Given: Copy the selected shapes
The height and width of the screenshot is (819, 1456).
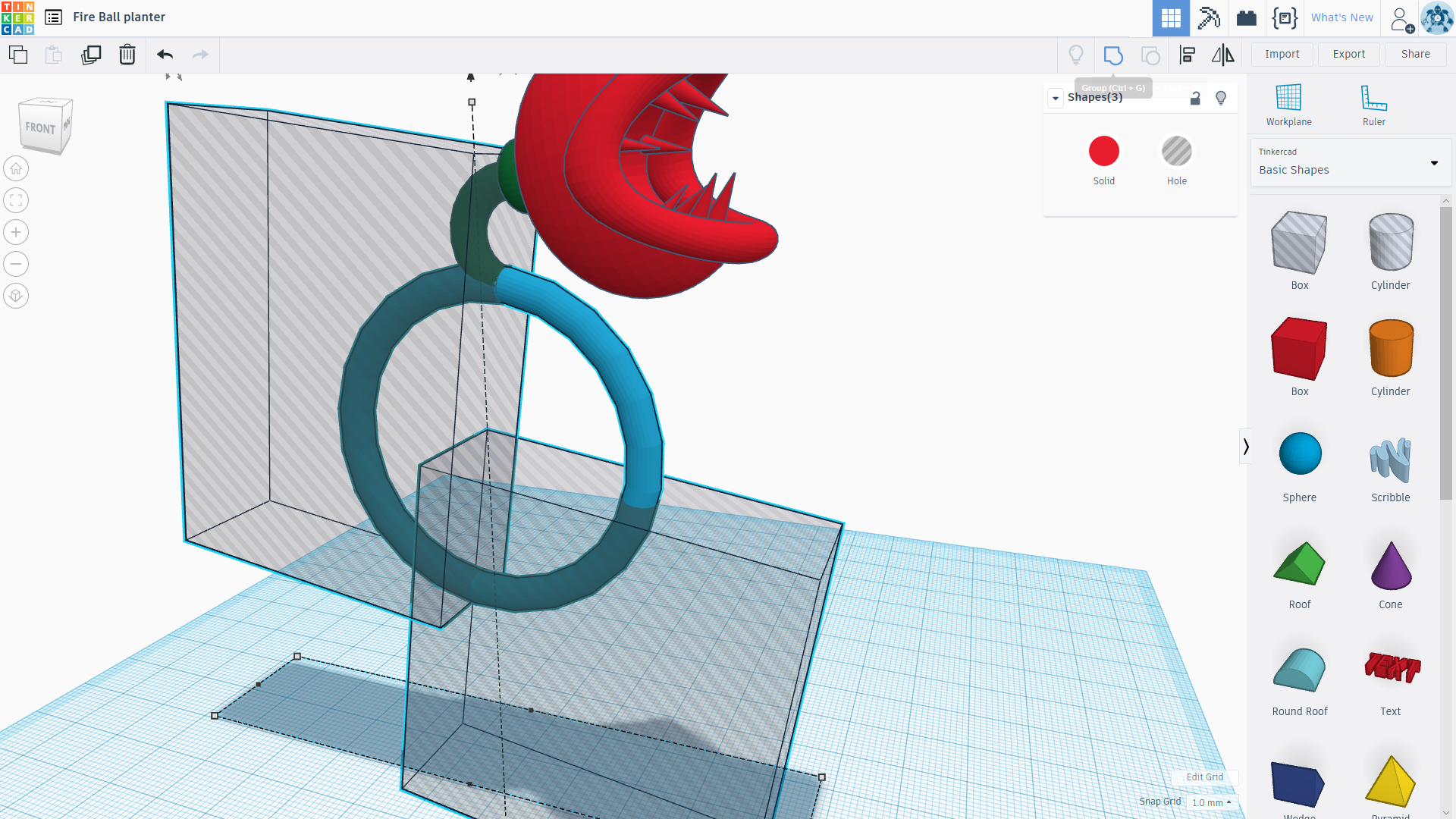Looking at the screenshot, I should (x=18, y=55).
